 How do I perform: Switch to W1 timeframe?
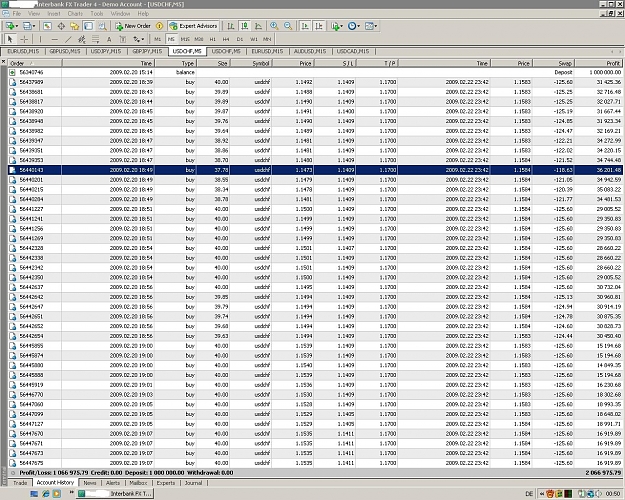pos(254,39)
